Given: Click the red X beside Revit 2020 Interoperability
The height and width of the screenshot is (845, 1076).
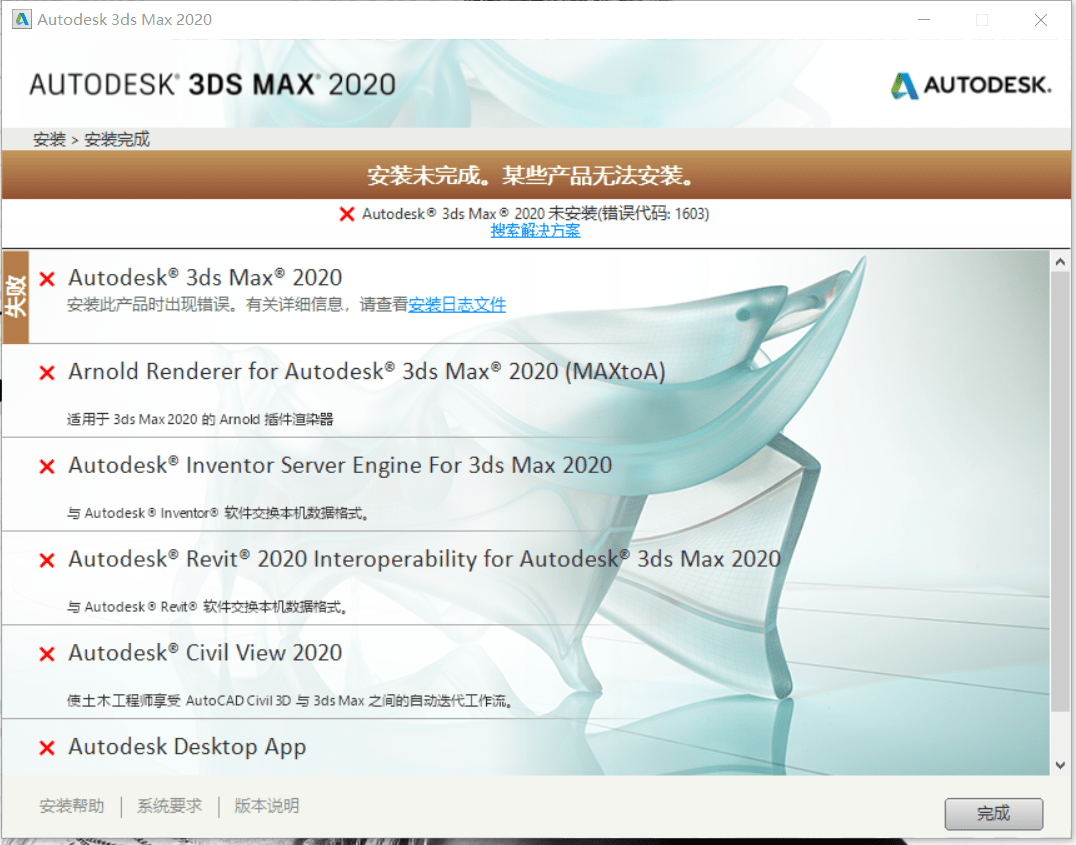Looking at the screenshot, I should [47, 560].
